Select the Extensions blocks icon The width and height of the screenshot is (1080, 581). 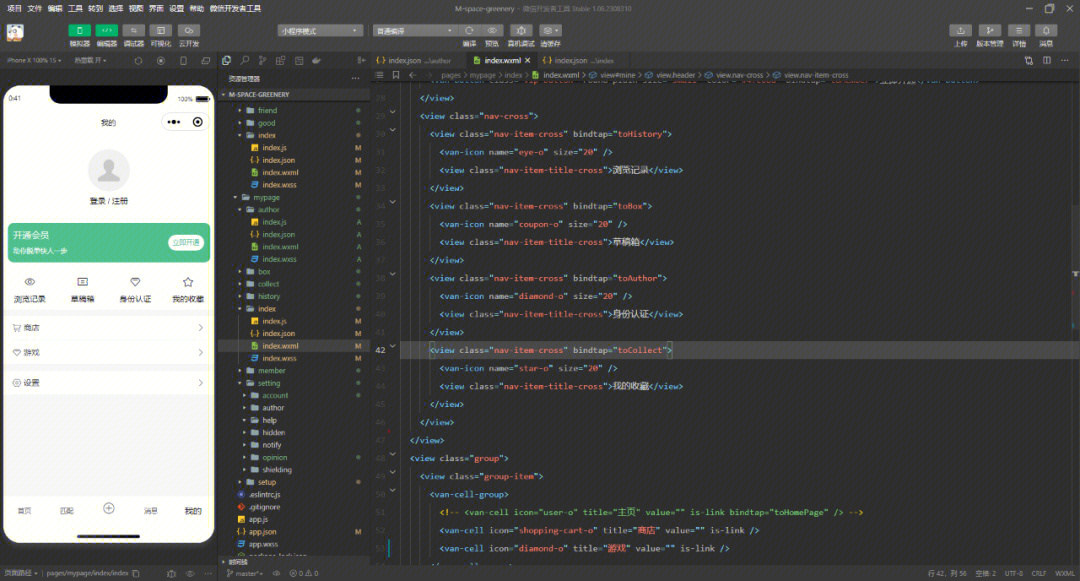coord(280,61)
